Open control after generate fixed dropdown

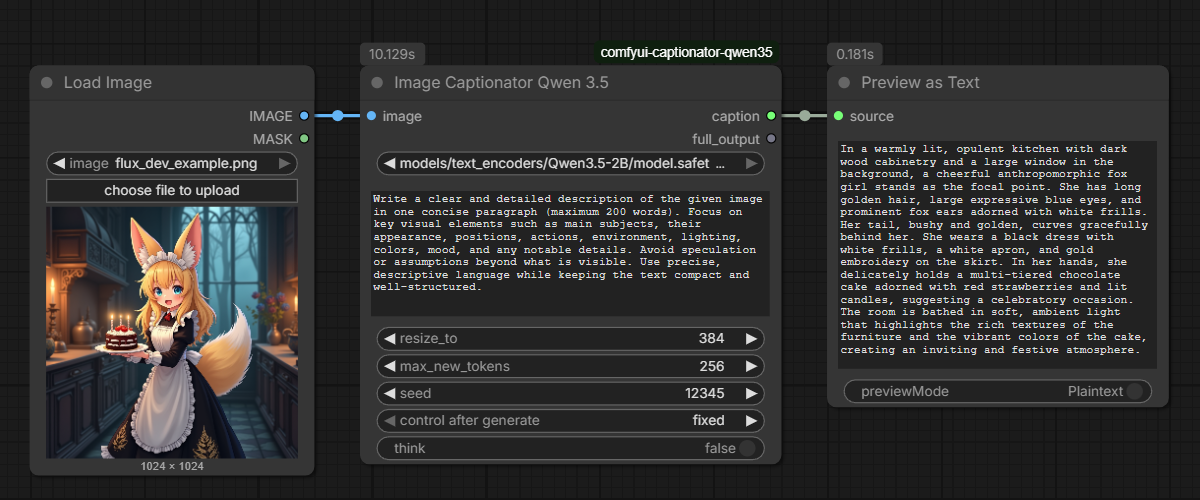coord(571,420)
